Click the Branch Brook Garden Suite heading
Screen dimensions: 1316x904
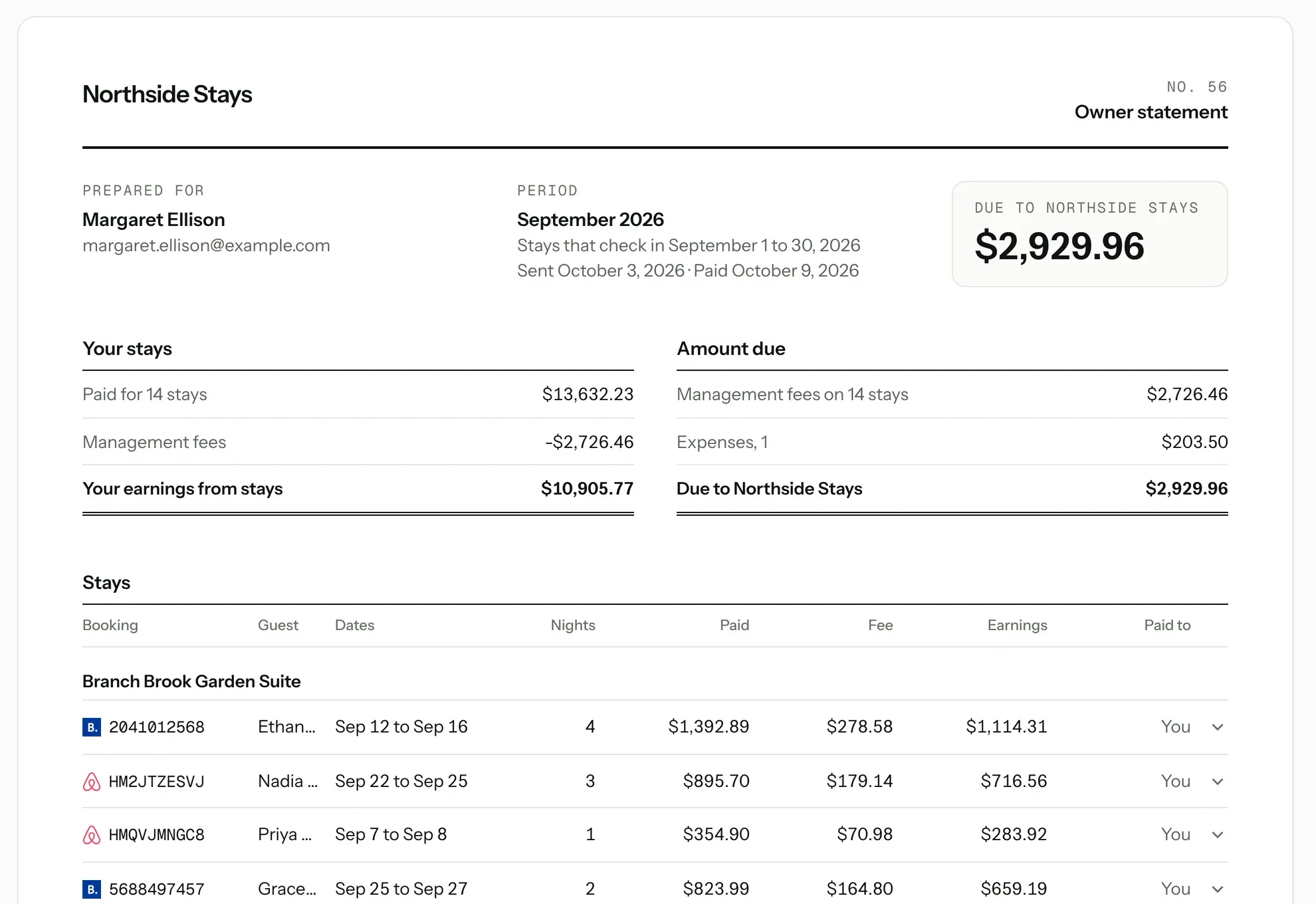coord(191,681)
